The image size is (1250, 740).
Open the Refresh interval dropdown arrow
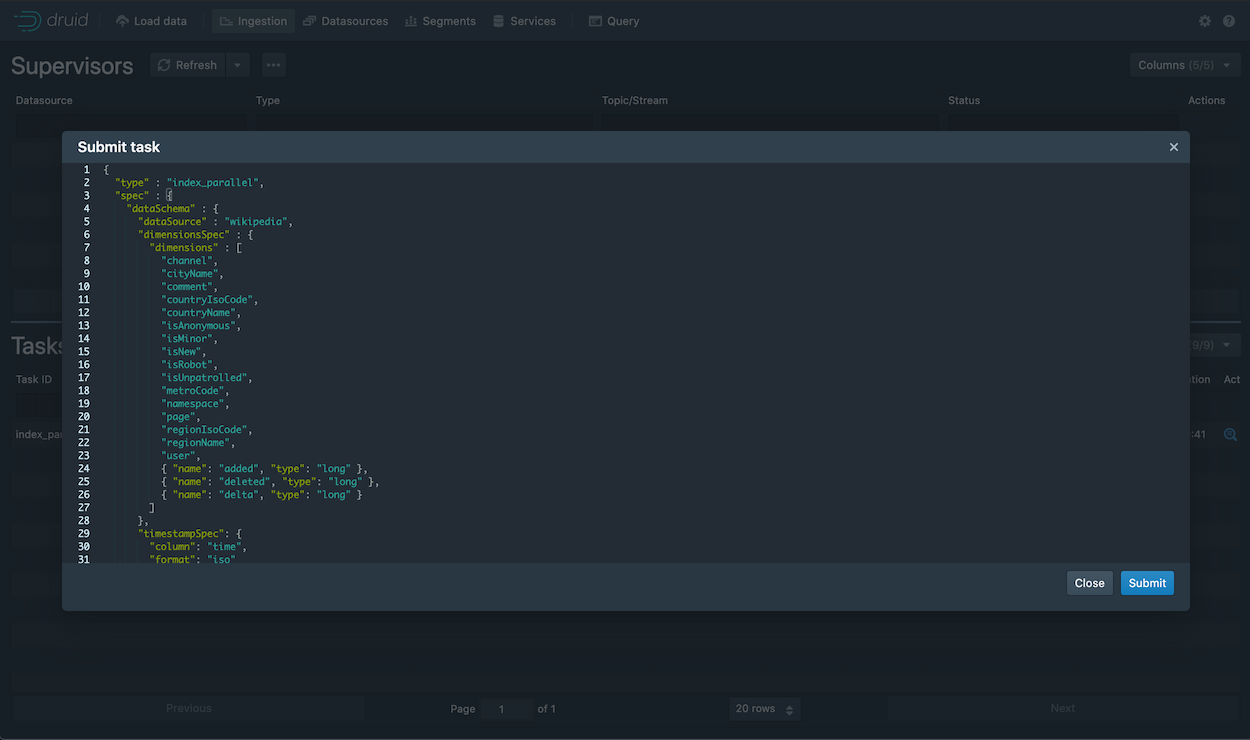(x=237, y=64)
